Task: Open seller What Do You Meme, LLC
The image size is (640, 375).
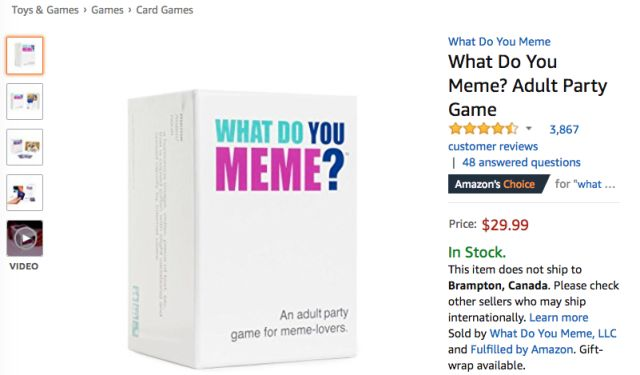Action: click(x=553, y=333)
